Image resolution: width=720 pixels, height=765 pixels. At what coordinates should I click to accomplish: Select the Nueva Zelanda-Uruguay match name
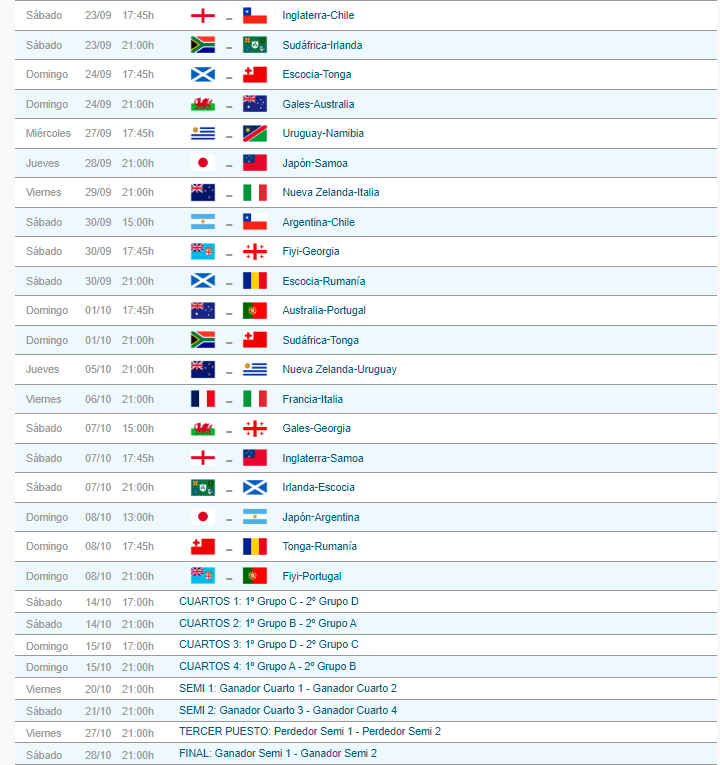pyautogui.click(x=339, y=370)
